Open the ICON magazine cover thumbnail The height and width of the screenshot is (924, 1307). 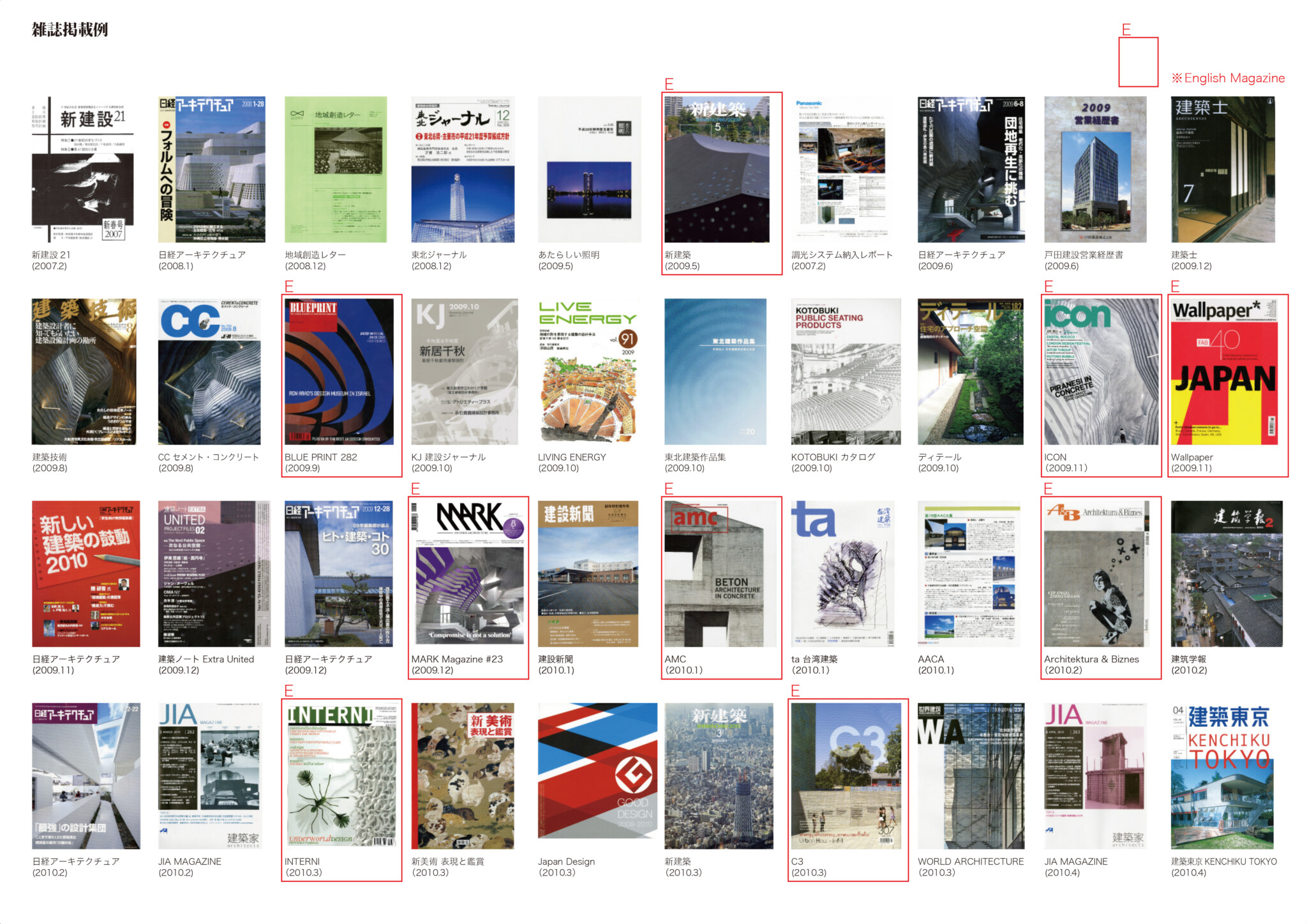coord(1101,371)
